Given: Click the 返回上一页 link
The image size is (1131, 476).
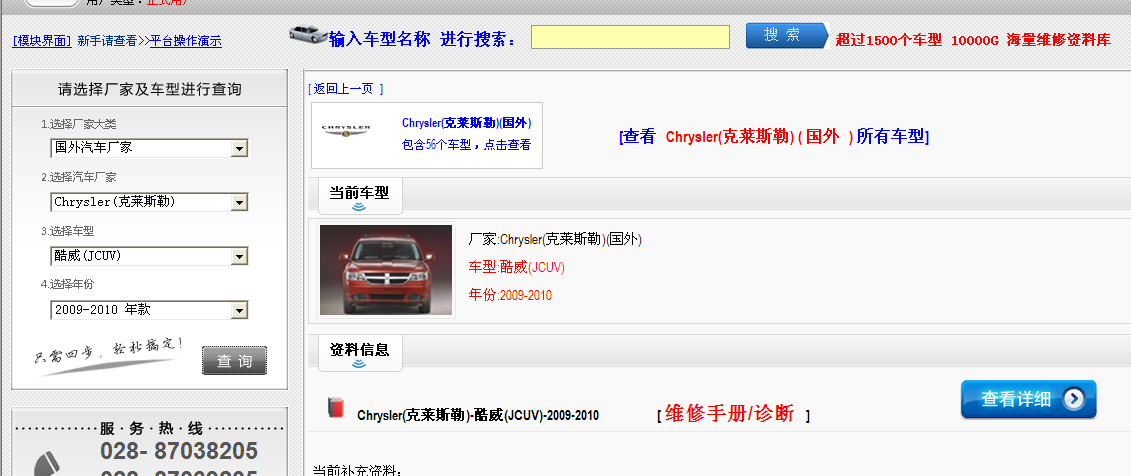Looking at the screenshot, I should 346,89.
